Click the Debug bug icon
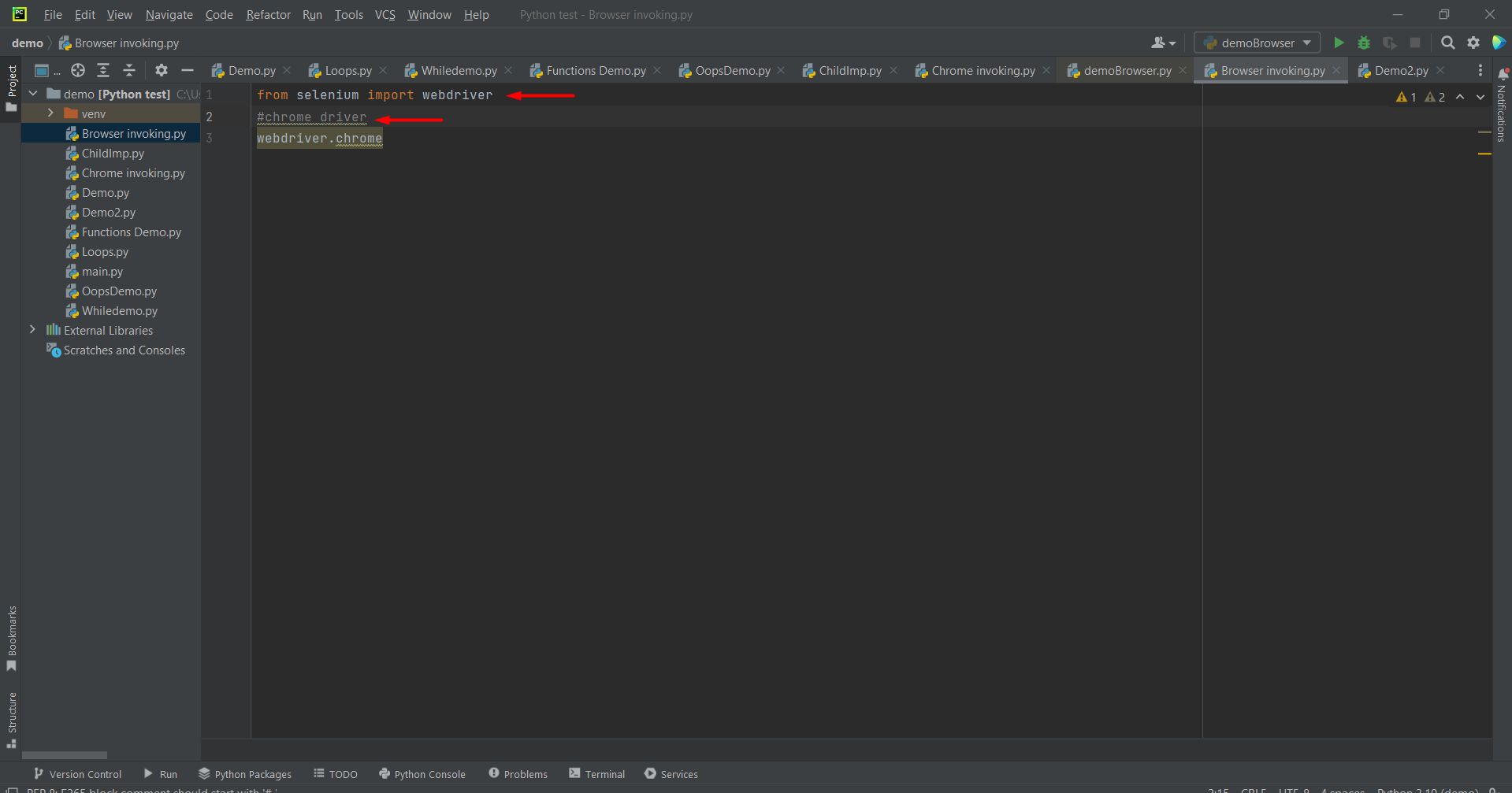Screen dimensions: 1512x793 tap(1364, 43)
